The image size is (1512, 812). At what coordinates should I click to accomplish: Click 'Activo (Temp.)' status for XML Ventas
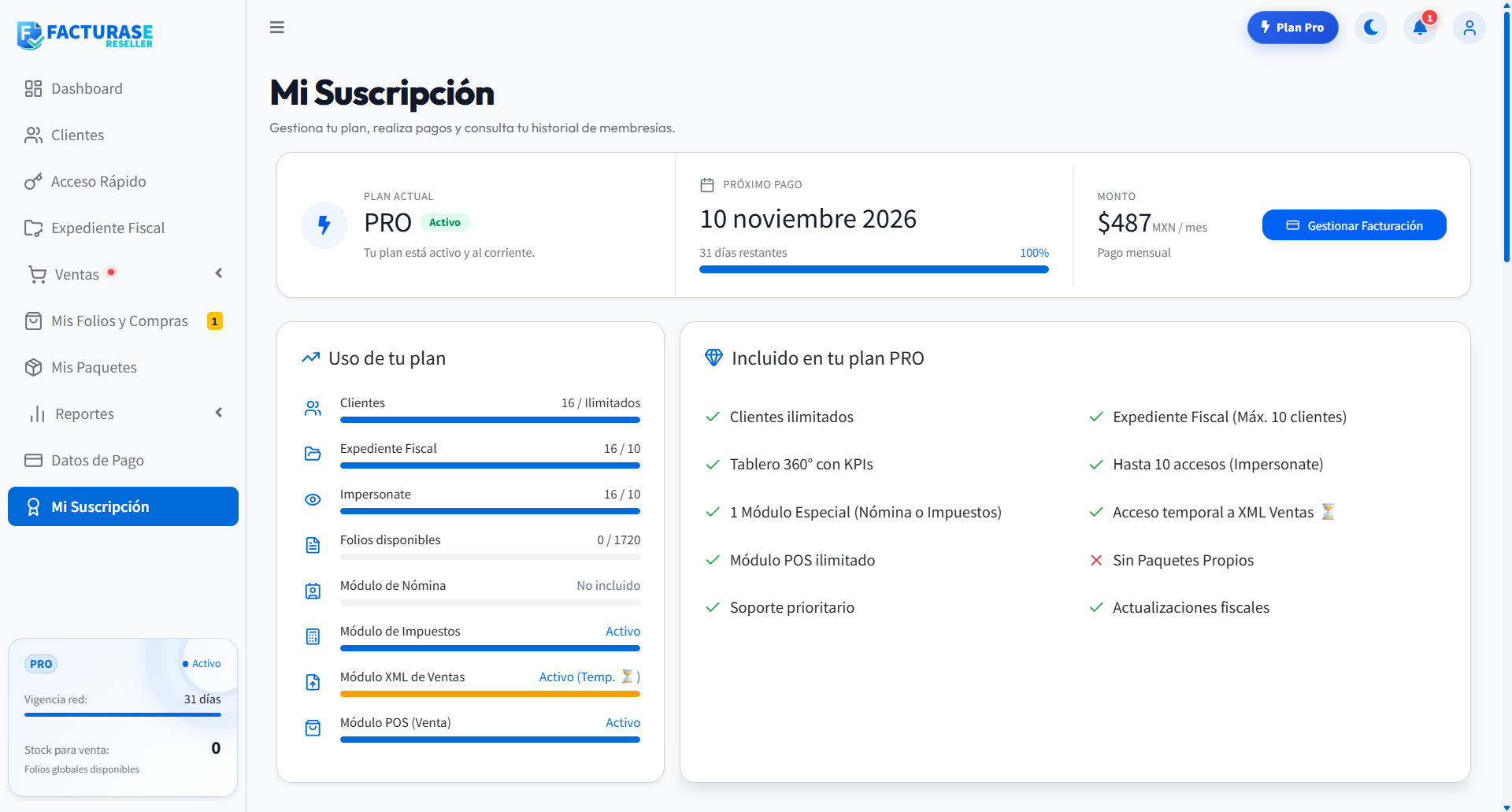click(590, 677)
